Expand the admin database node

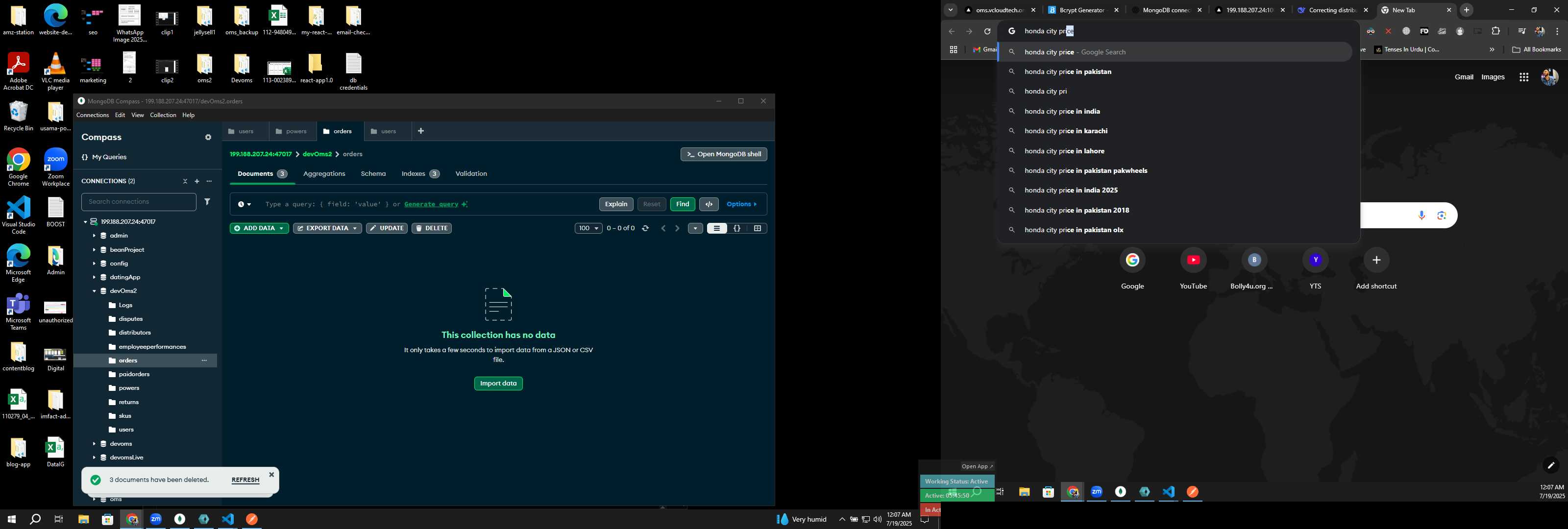tap(94, 236)
